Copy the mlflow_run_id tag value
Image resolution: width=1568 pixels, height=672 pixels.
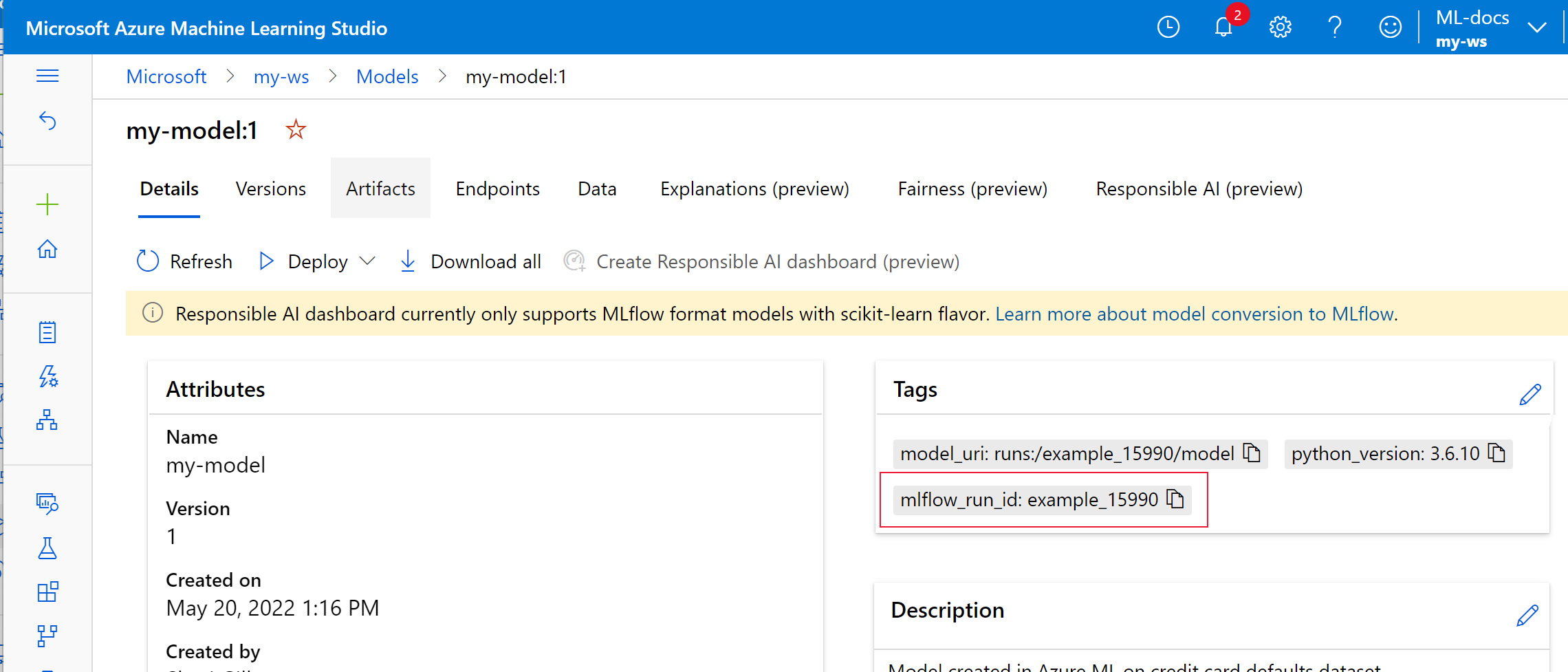1175,499
